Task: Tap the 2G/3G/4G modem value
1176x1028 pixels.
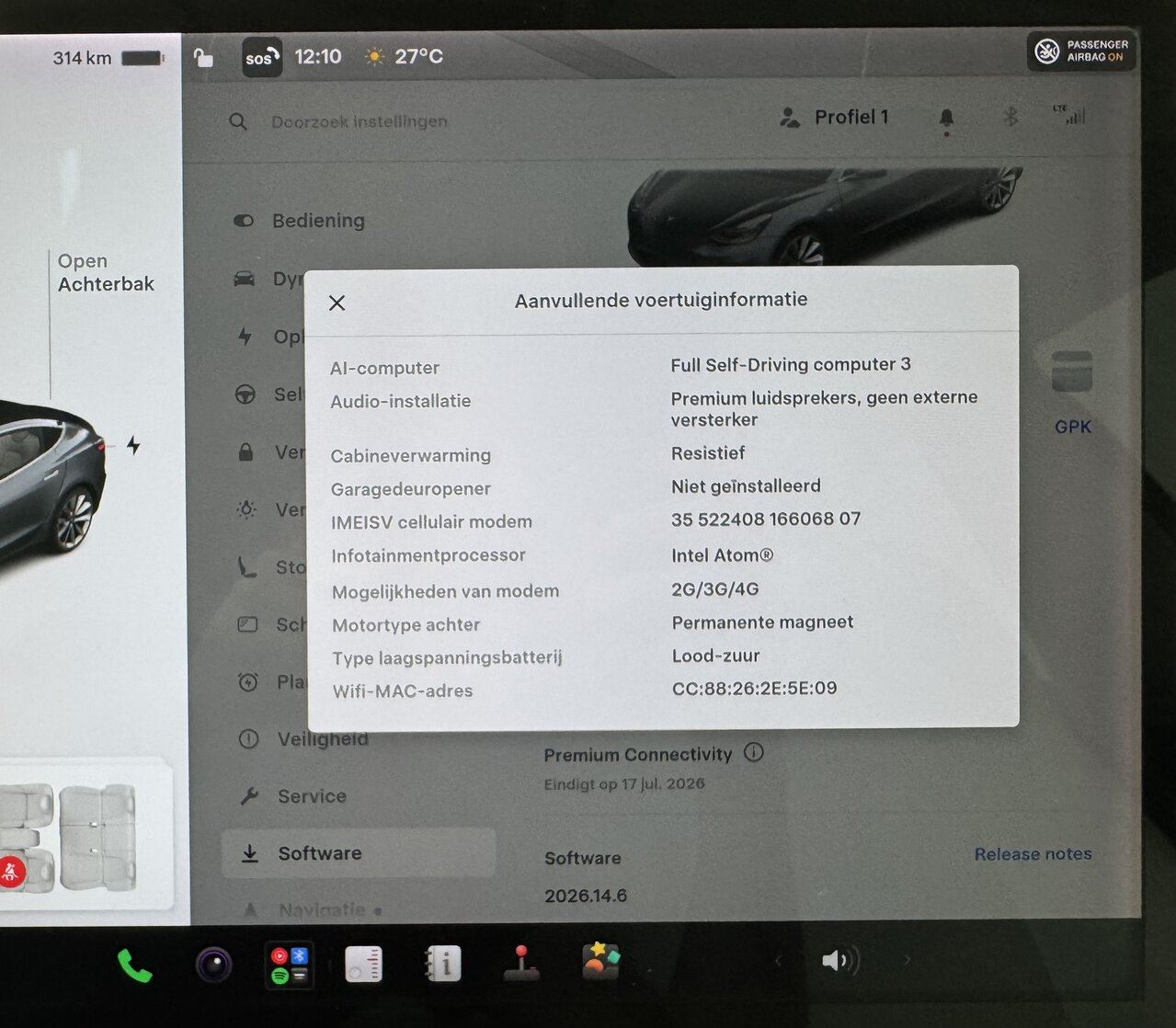Action: 715,589
